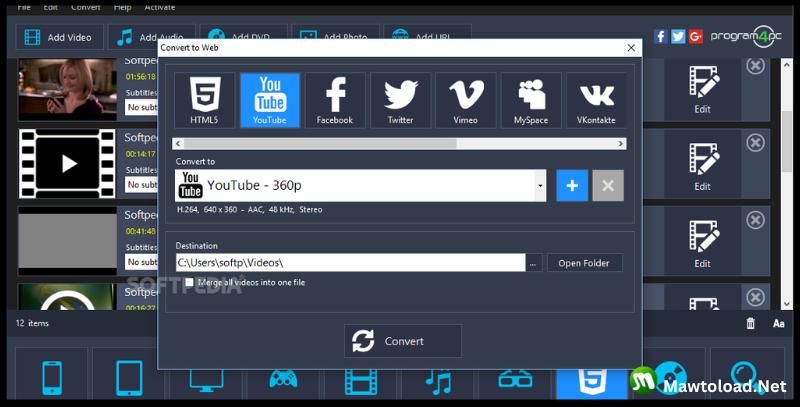
Task: Select the YouTube web format
Action: (x=270, y=100)
